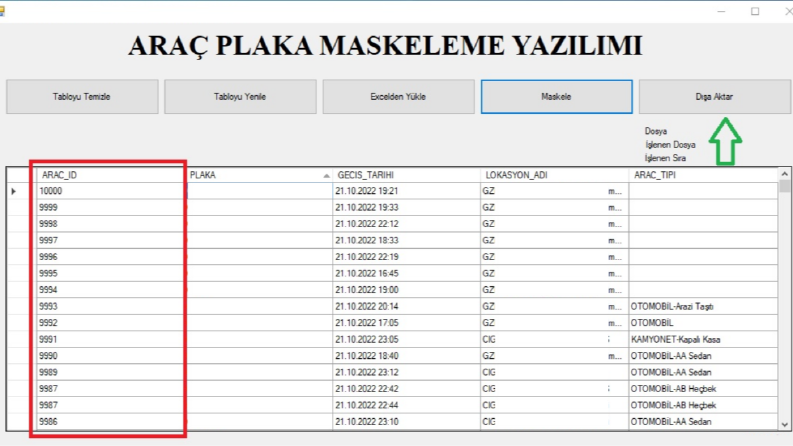Click date cell 21.10.2022 22:42
The height and width of the screenshot is (446, 793).
(407, 389)
